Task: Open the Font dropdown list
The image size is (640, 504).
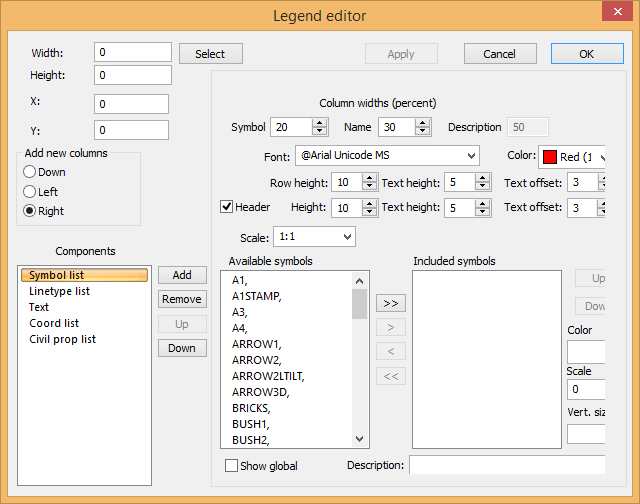Action: point(470,156)
